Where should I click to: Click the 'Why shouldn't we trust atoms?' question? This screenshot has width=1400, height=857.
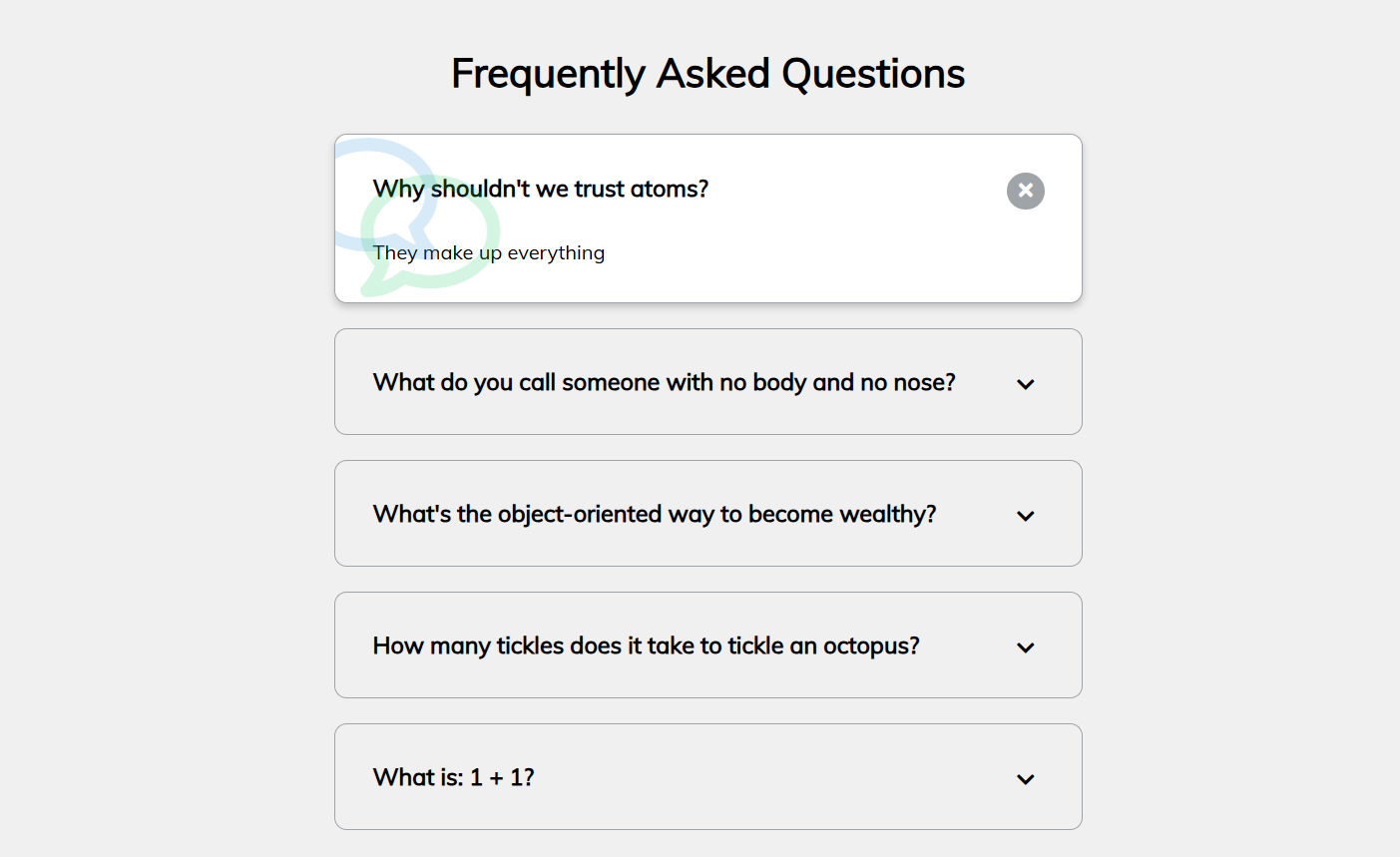point(540,189)
